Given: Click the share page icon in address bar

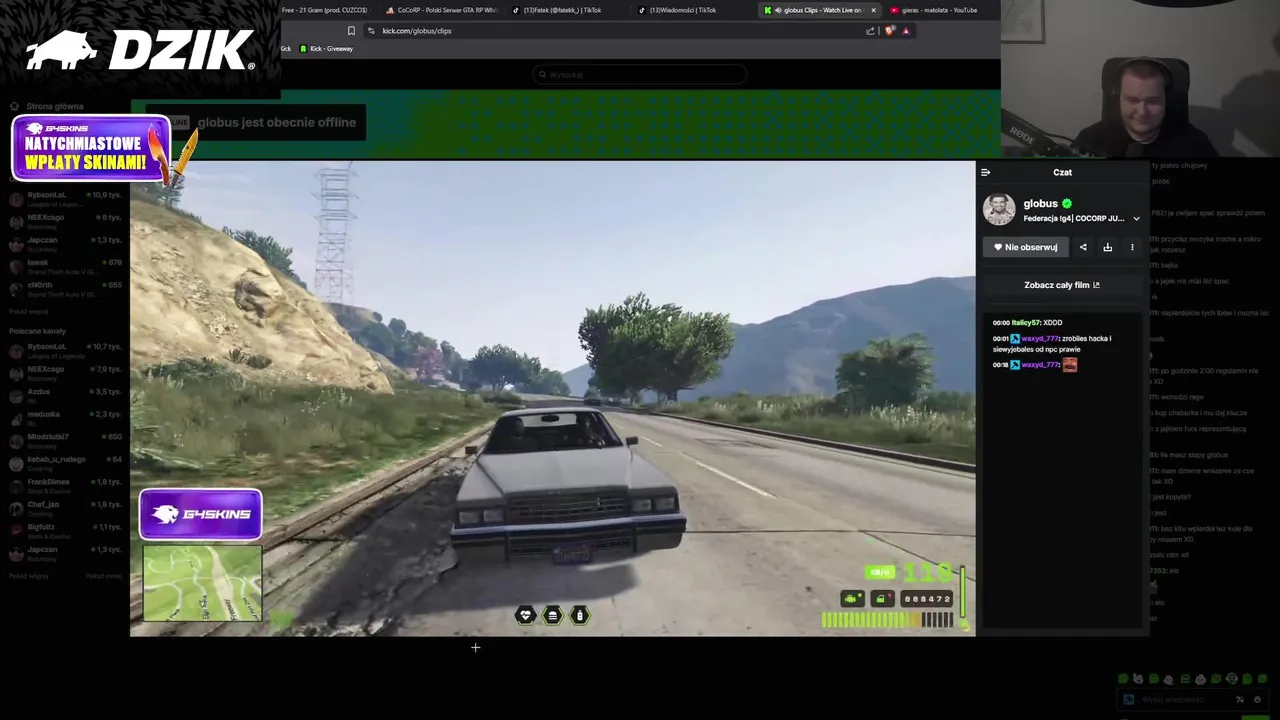Looking at the screenshot, I should click(x=870, y=31).
